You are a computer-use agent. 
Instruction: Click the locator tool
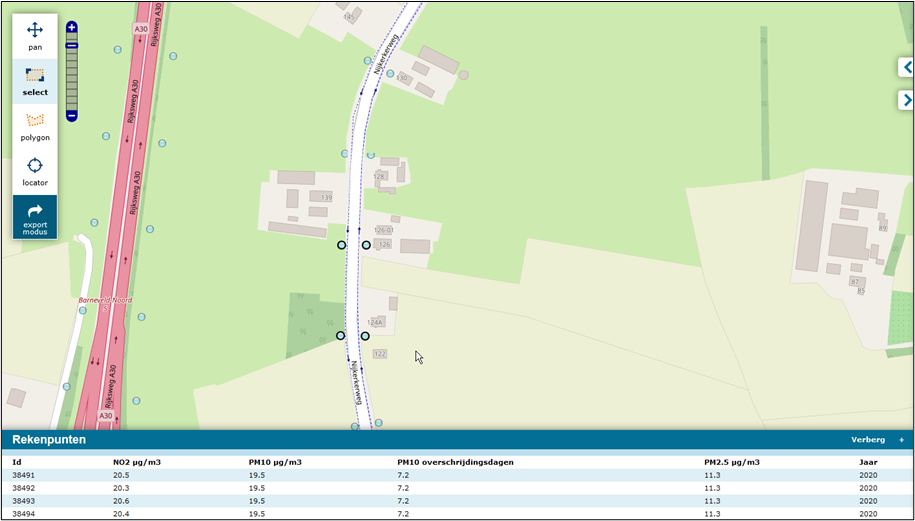pyautogui.click(x=35, y=171)
